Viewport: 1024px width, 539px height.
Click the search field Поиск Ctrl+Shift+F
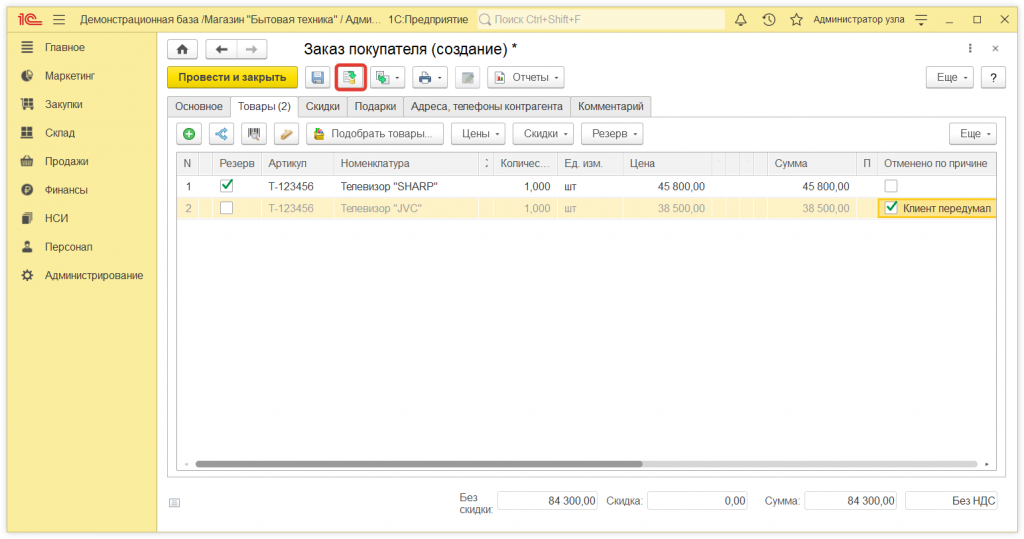point(600,20)
